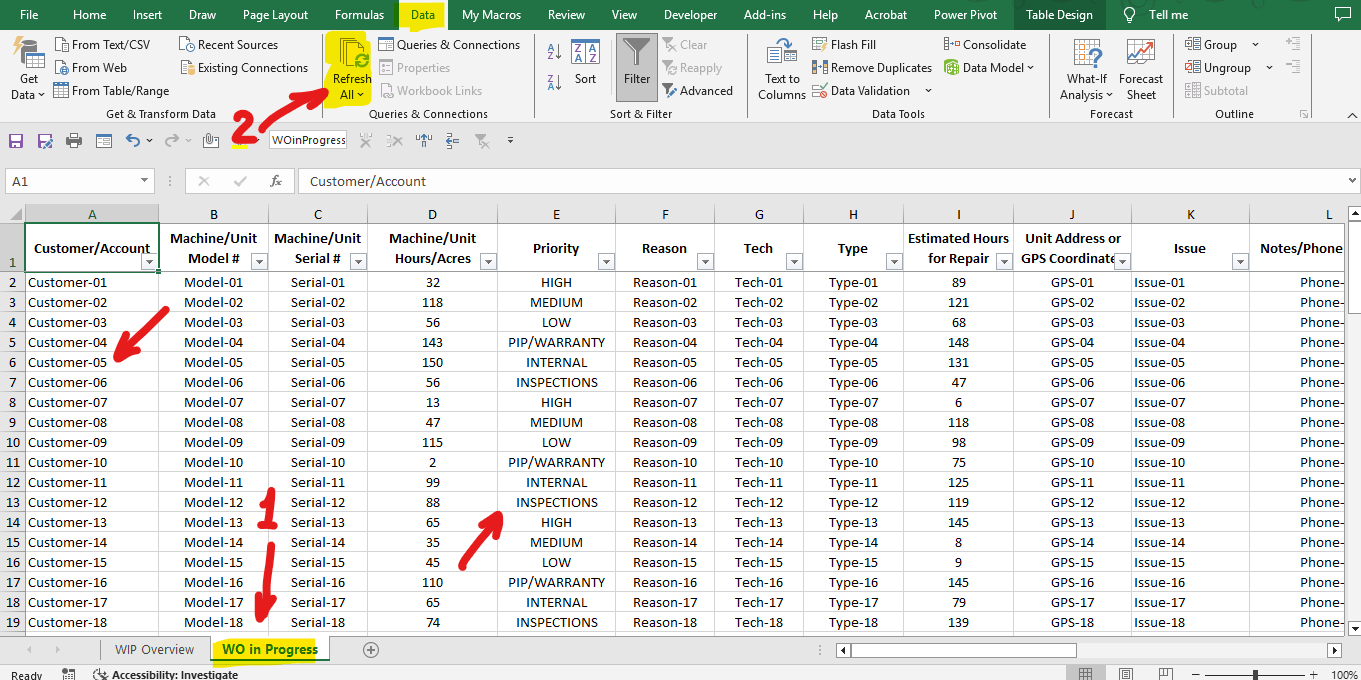
Task: Switch to the Table Design ribbon tab
Action: [x=1060, y=14]
